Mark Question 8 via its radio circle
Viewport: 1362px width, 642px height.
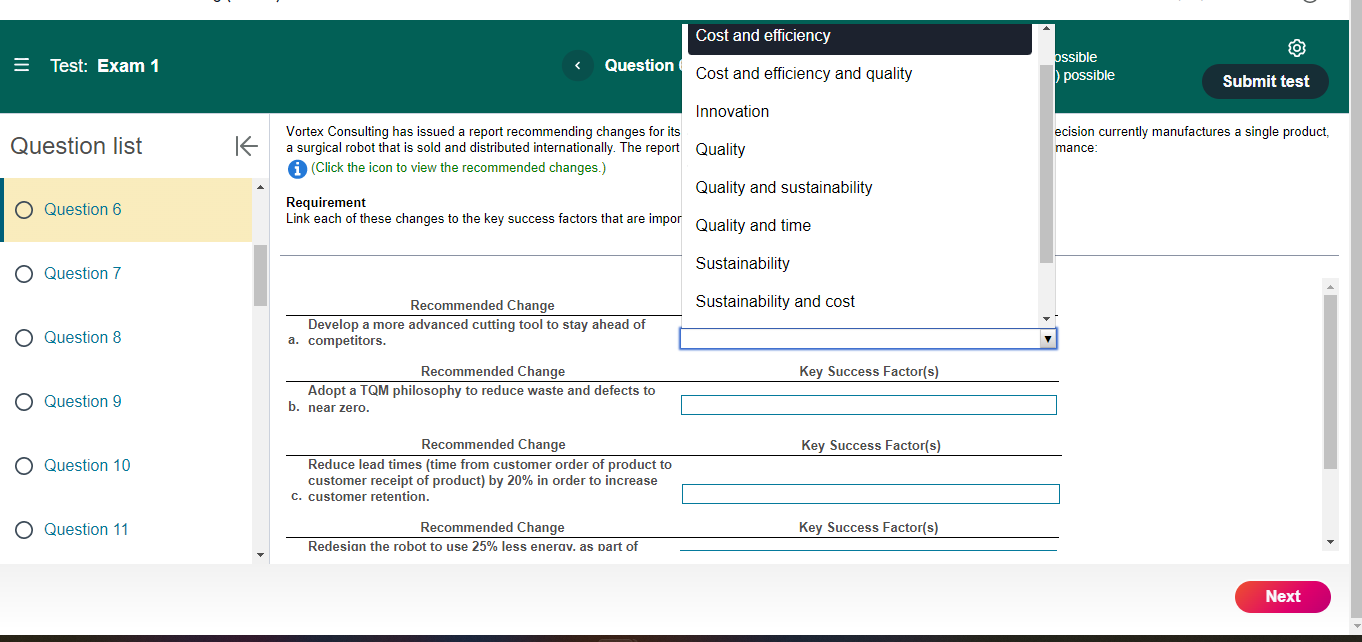23,337
